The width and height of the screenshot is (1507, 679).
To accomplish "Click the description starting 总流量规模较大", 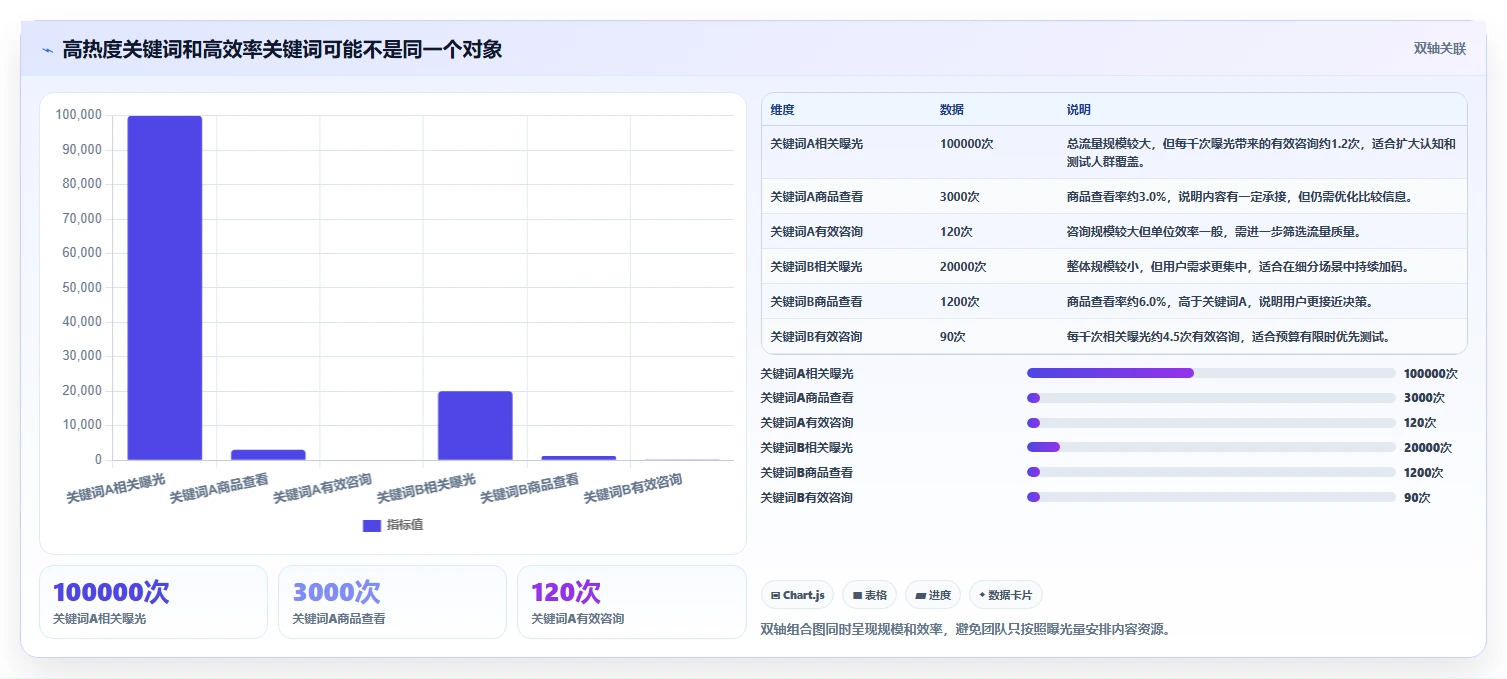I will (x=1261, y=152).
